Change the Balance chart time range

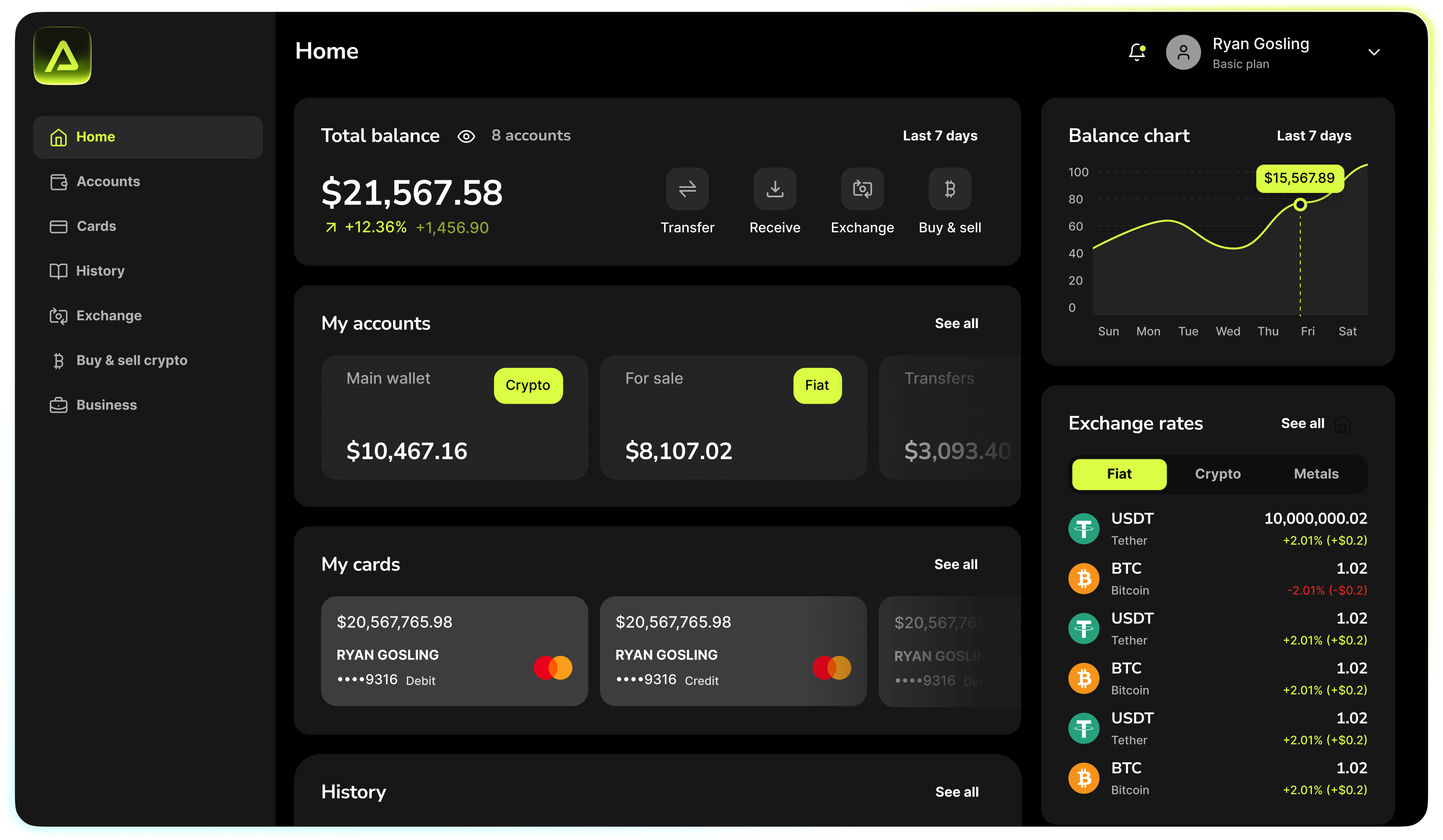tap(1314, 136)
